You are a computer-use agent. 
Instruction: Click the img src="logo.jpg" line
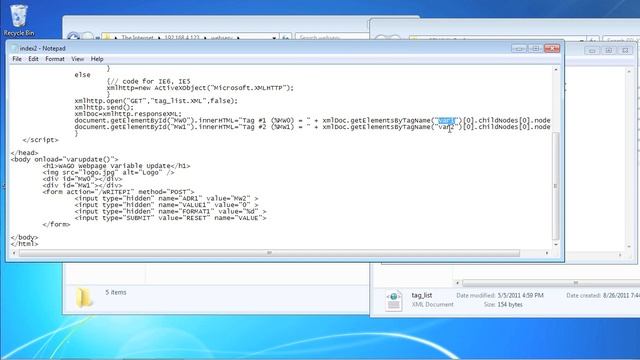pyautogui.click(x=109, y=173)
